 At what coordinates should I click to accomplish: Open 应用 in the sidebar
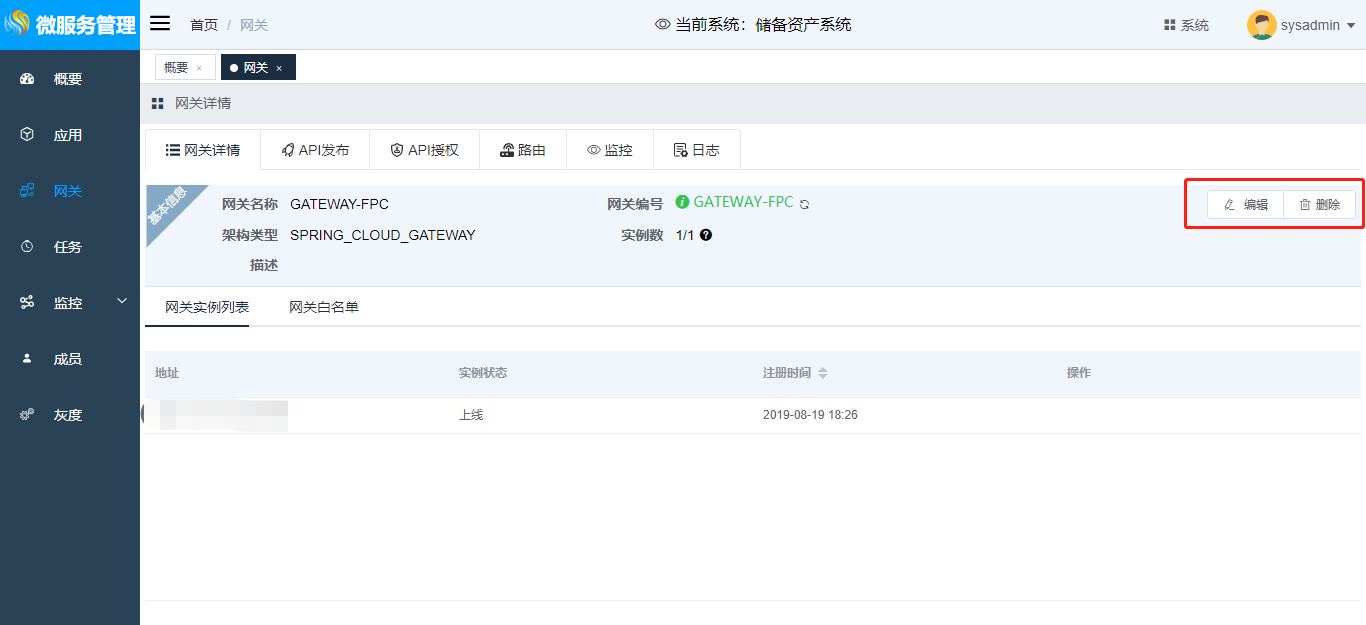point(68,135)
